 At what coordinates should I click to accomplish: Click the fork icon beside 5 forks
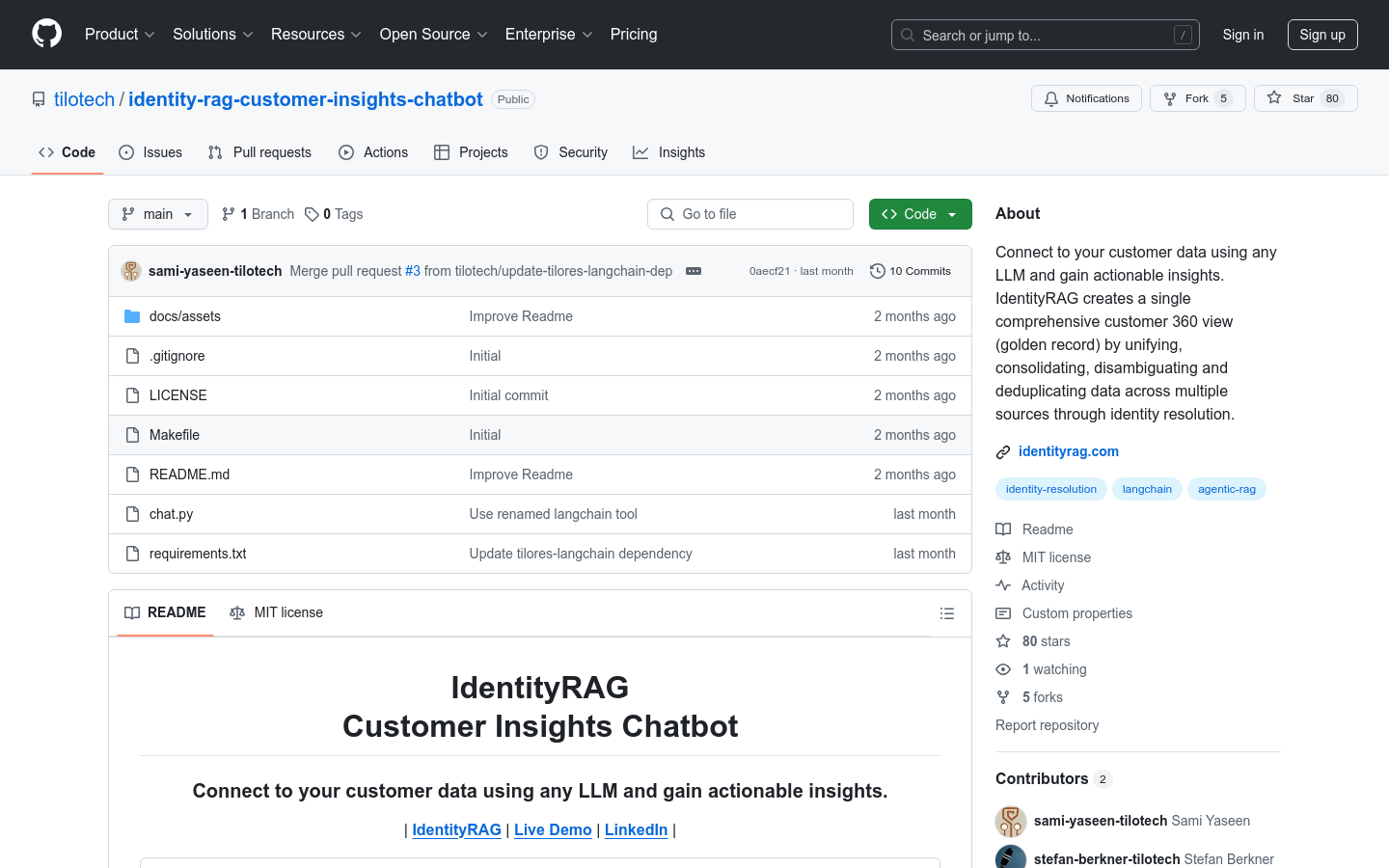pyautogui.click(x=1003, y=697)
